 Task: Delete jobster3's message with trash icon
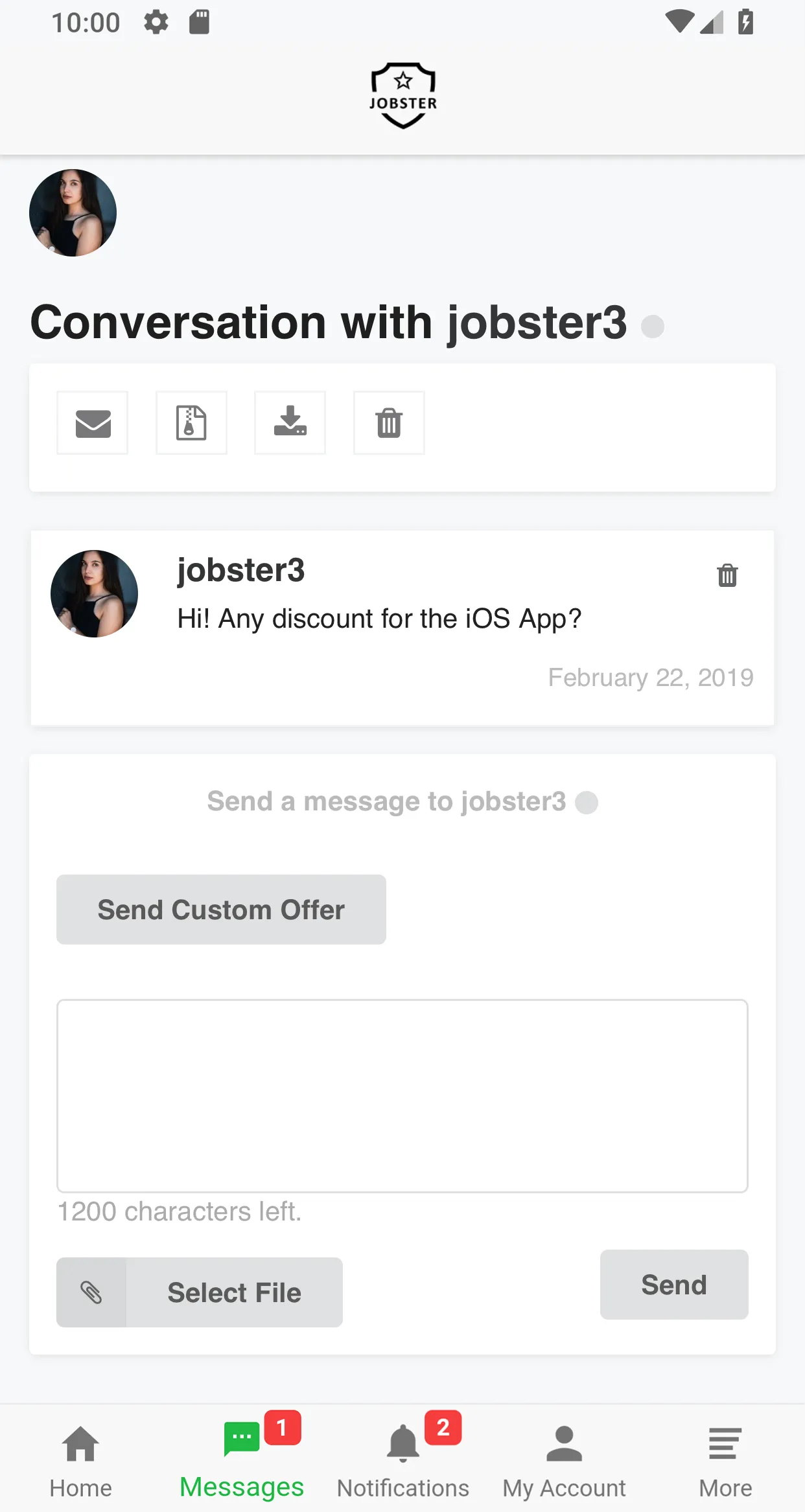click(x=727, y=575)
